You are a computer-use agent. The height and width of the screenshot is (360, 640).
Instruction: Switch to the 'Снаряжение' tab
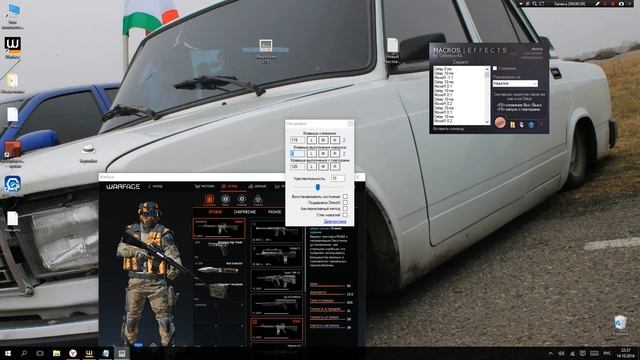(245, 212)
